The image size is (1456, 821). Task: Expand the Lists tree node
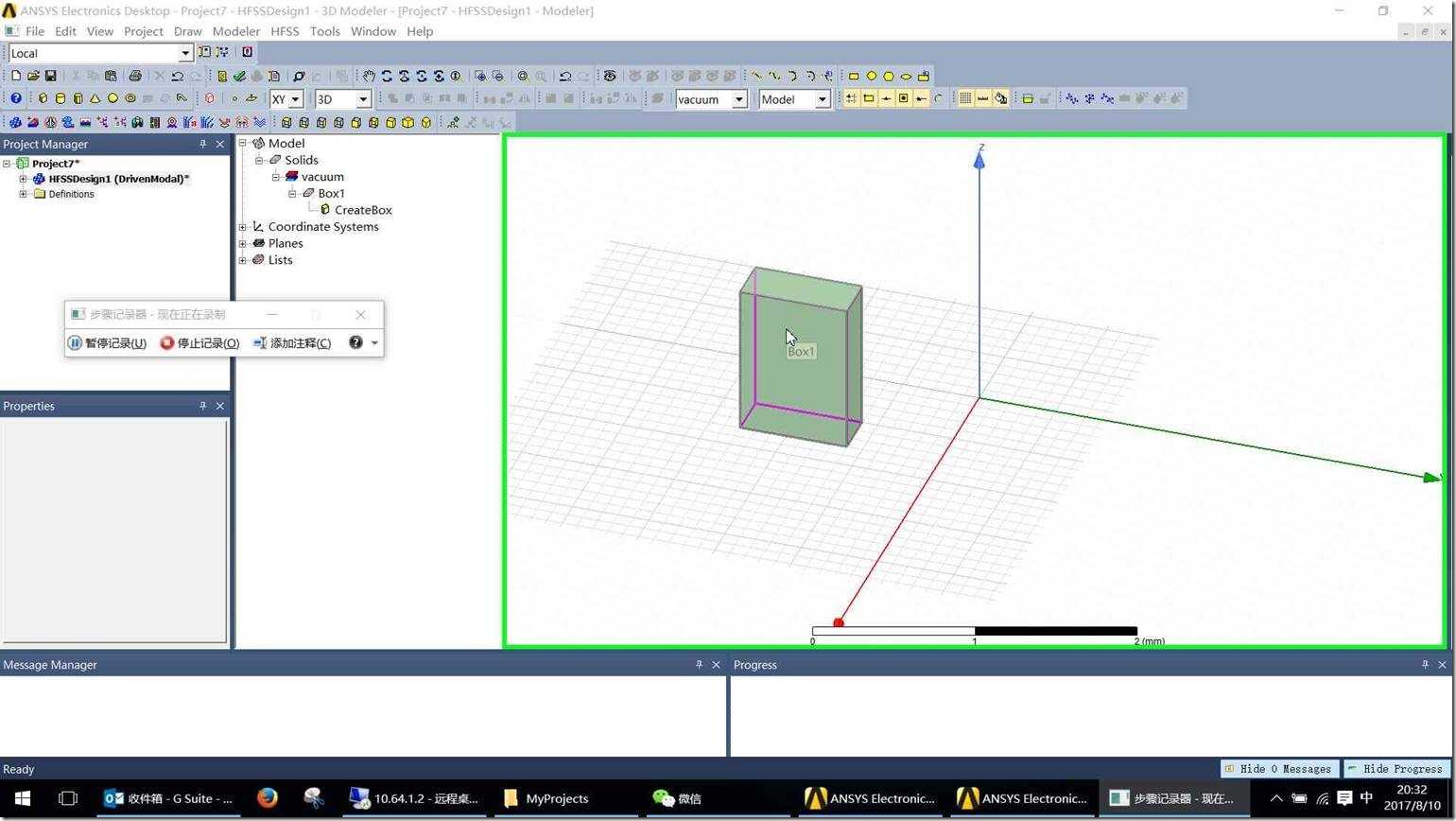pos(243,260)
